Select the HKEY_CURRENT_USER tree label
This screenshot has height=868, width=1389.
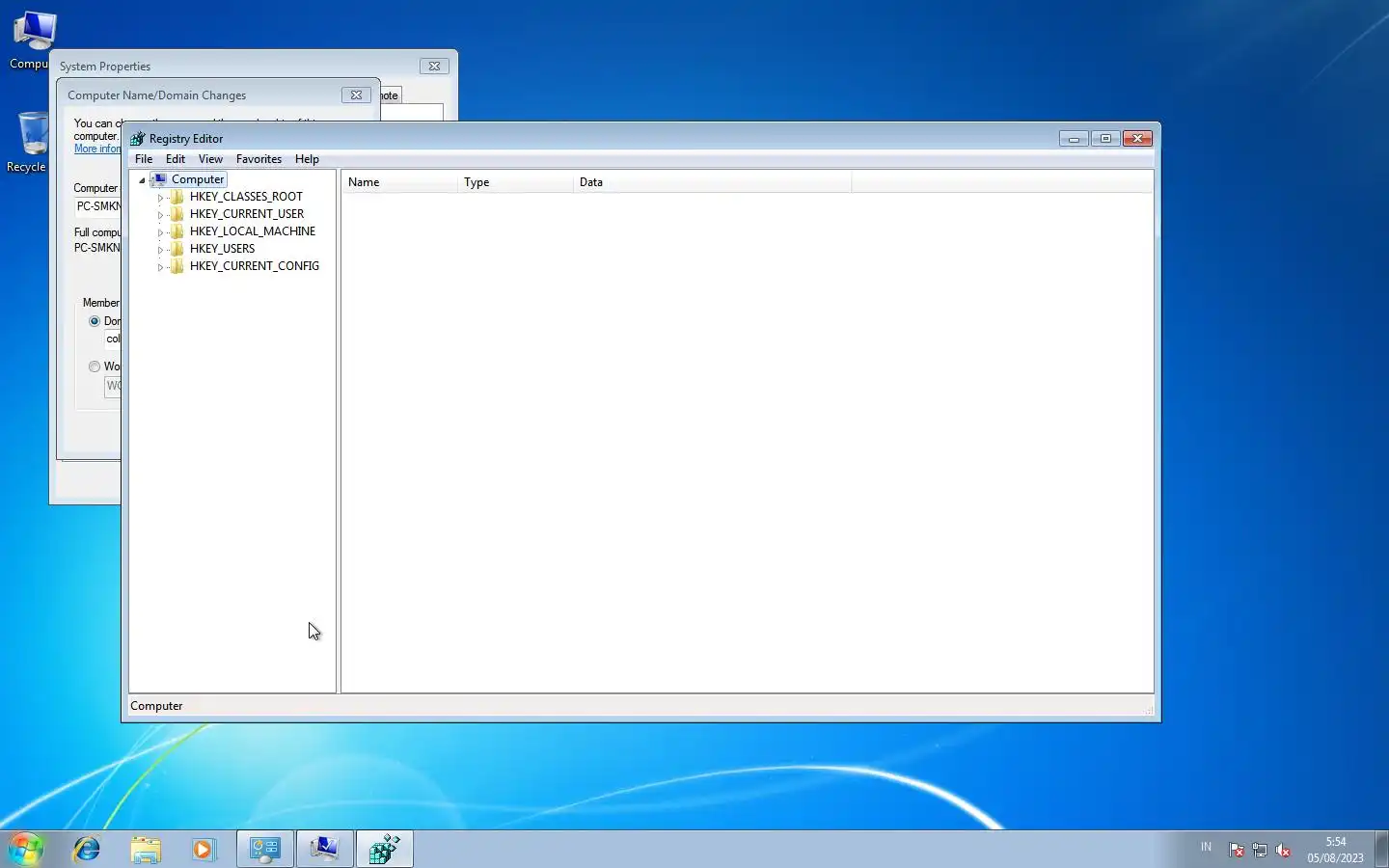(x=247, y=214)
